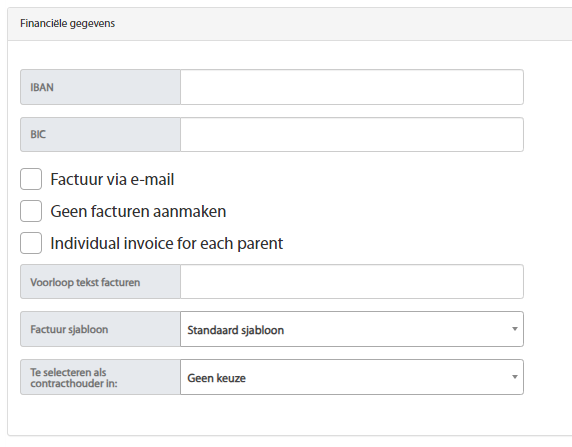Screen dimensions: 572x447
Task: Click the Geen keuze combo box text
Action: coord(216,378)
